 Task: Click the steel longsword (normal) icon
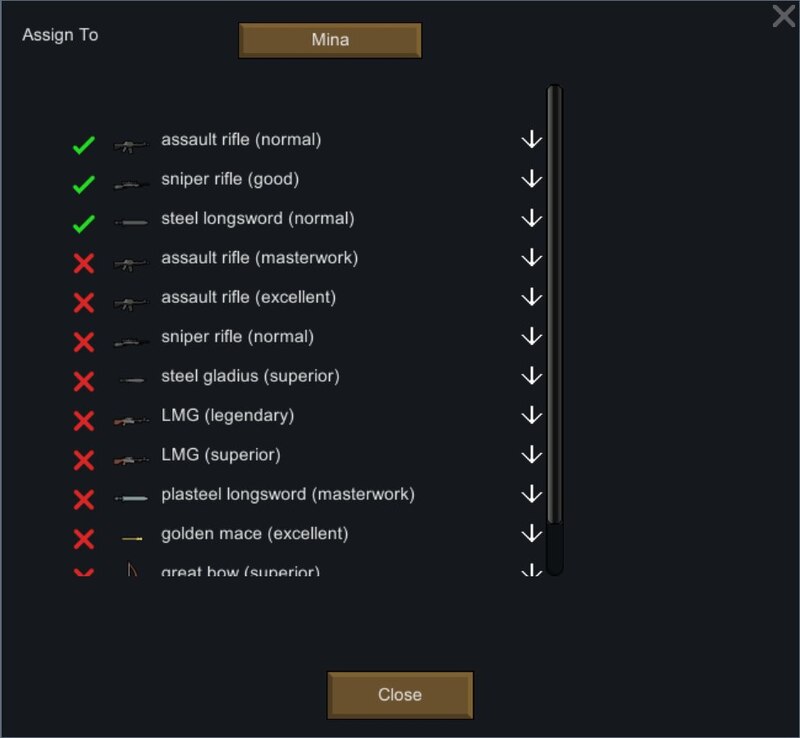pos(131,222)
